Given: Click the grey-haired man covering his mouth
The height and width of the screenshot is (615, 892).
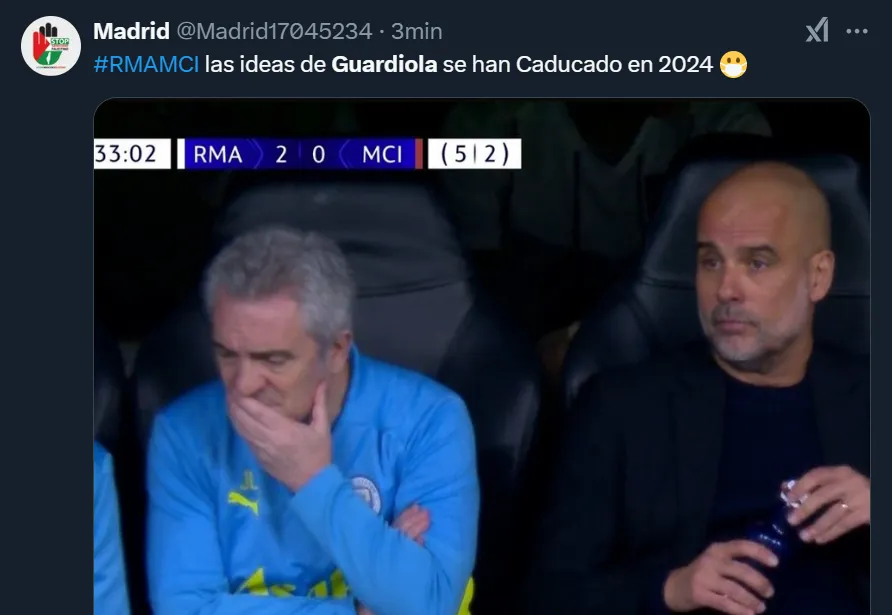Looking at the screenshot, I should click(x=310, y=421).
